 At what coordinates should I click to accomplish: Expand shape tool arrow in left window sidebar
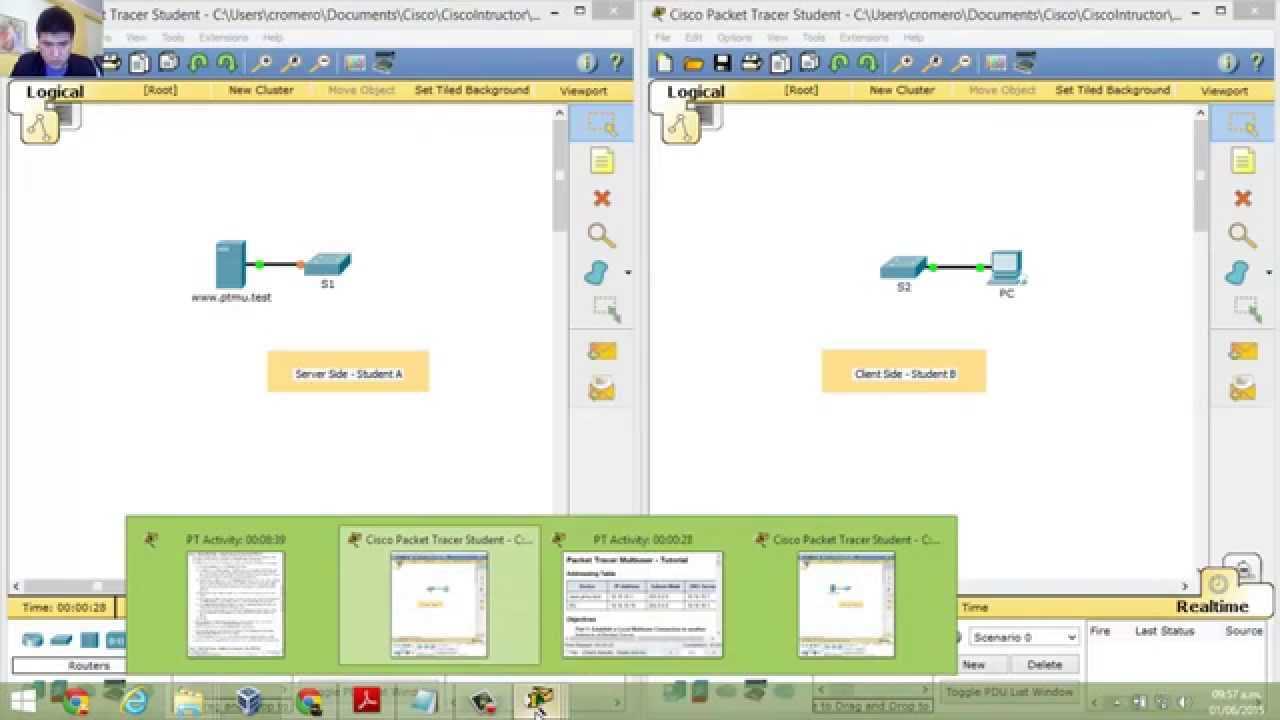pyautogui.click(x=628, y=273)
